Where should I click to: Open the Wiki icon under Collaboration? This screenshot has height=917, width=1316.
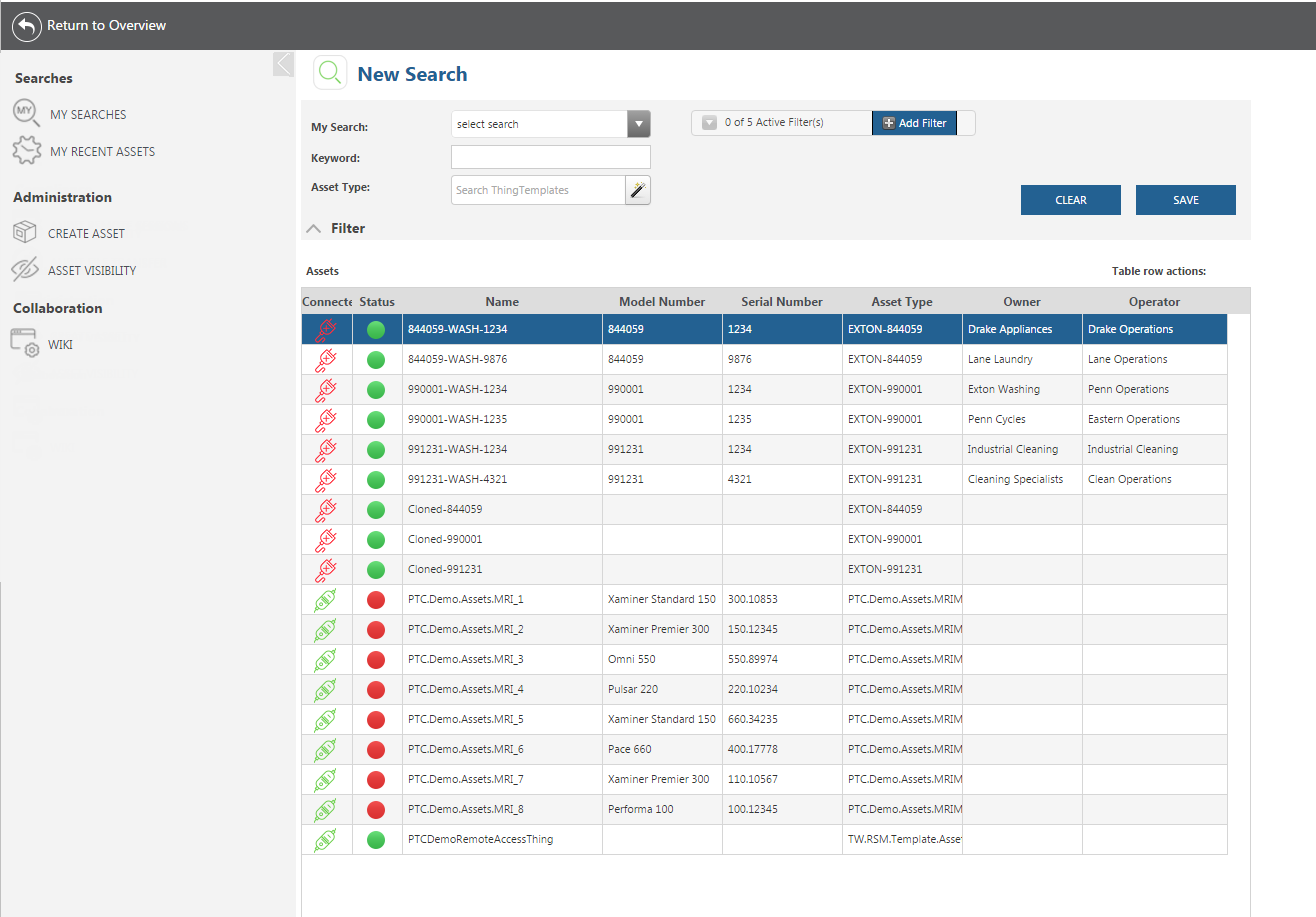(x=25, y=343)
